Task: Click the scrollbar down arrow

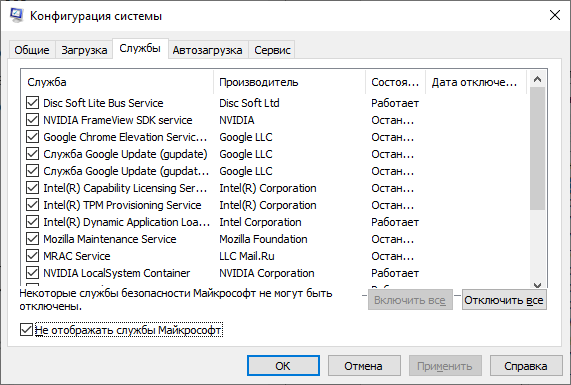Action: (537, 284)
